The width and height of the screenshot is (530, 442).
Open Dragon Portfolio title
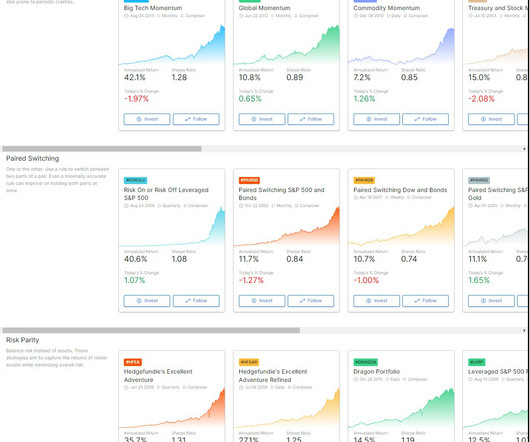click(x=377, y=371)
